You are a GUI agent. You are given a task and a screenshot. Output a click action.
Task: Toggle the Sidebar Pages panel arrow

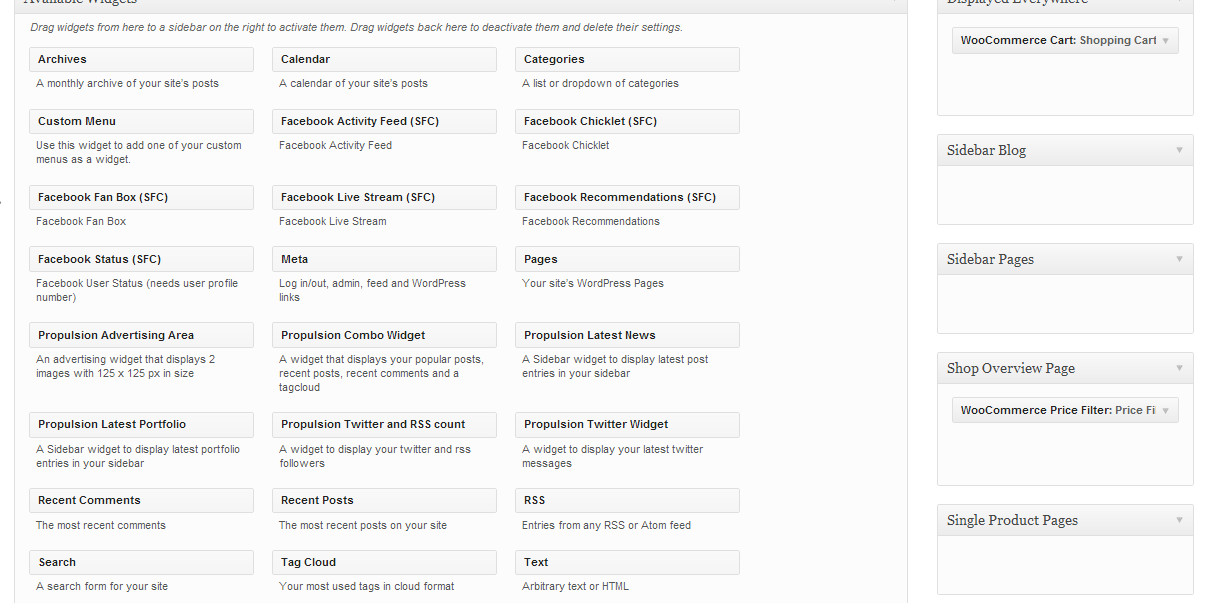[1179, 259]
